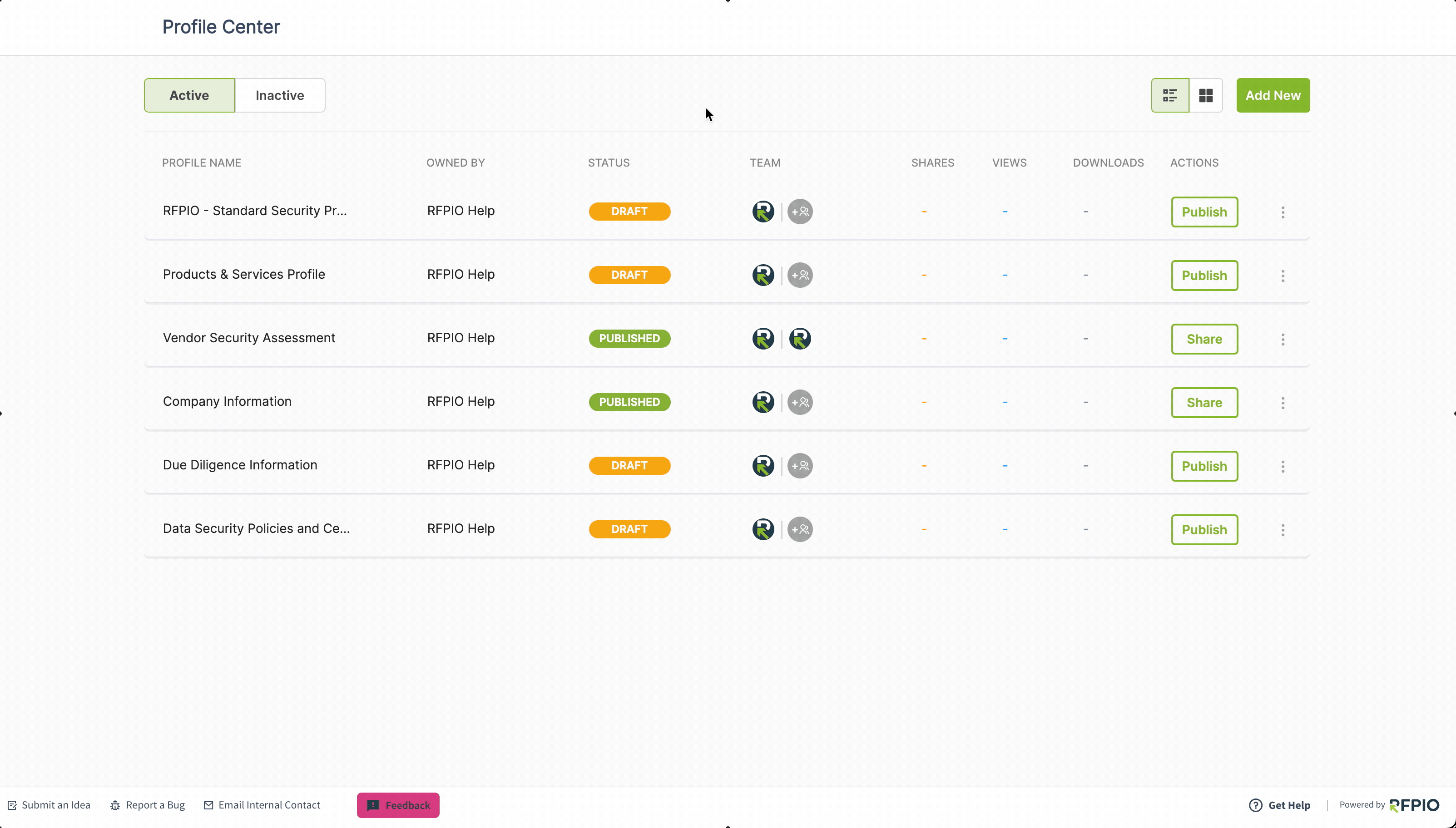Open RFPIO - Standard Security Pr... profile
This screenshot has height=828, width=1456.
point(255,211)
